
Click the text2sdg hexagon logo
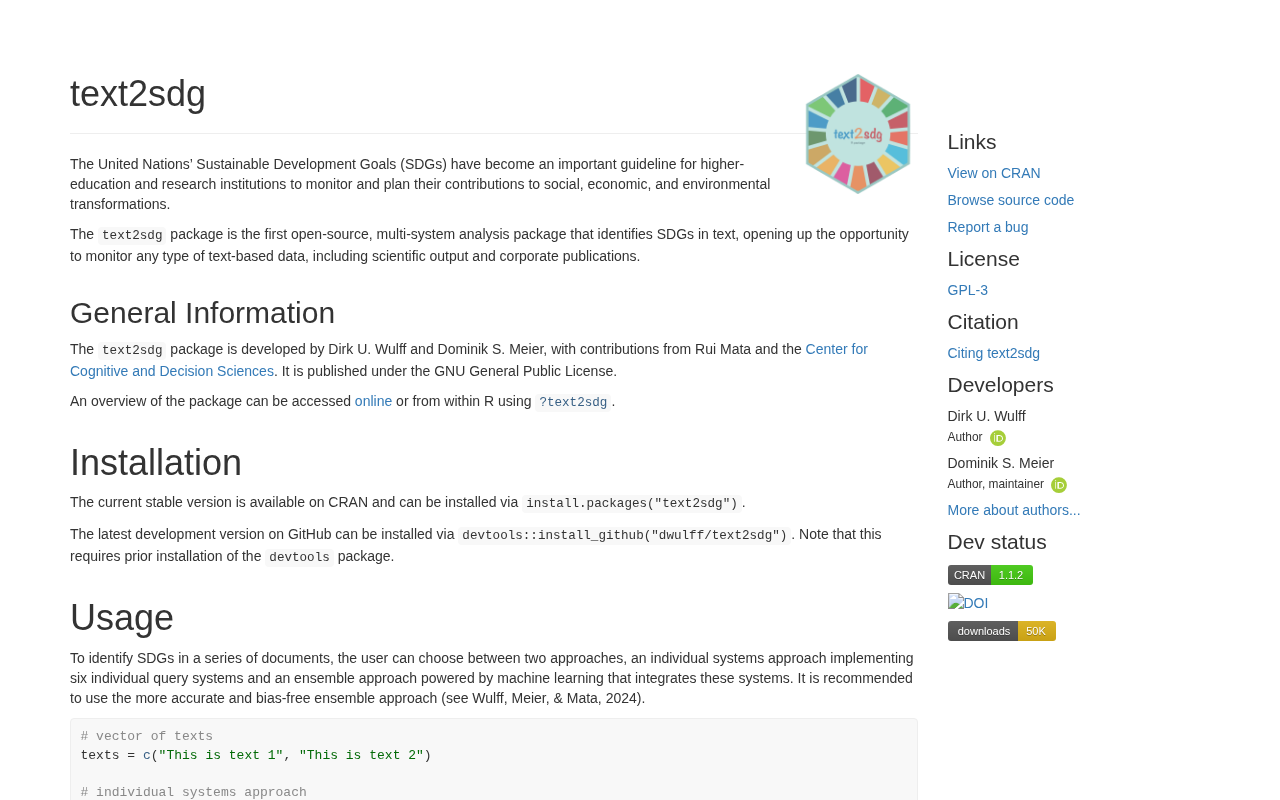pos(858,134)
